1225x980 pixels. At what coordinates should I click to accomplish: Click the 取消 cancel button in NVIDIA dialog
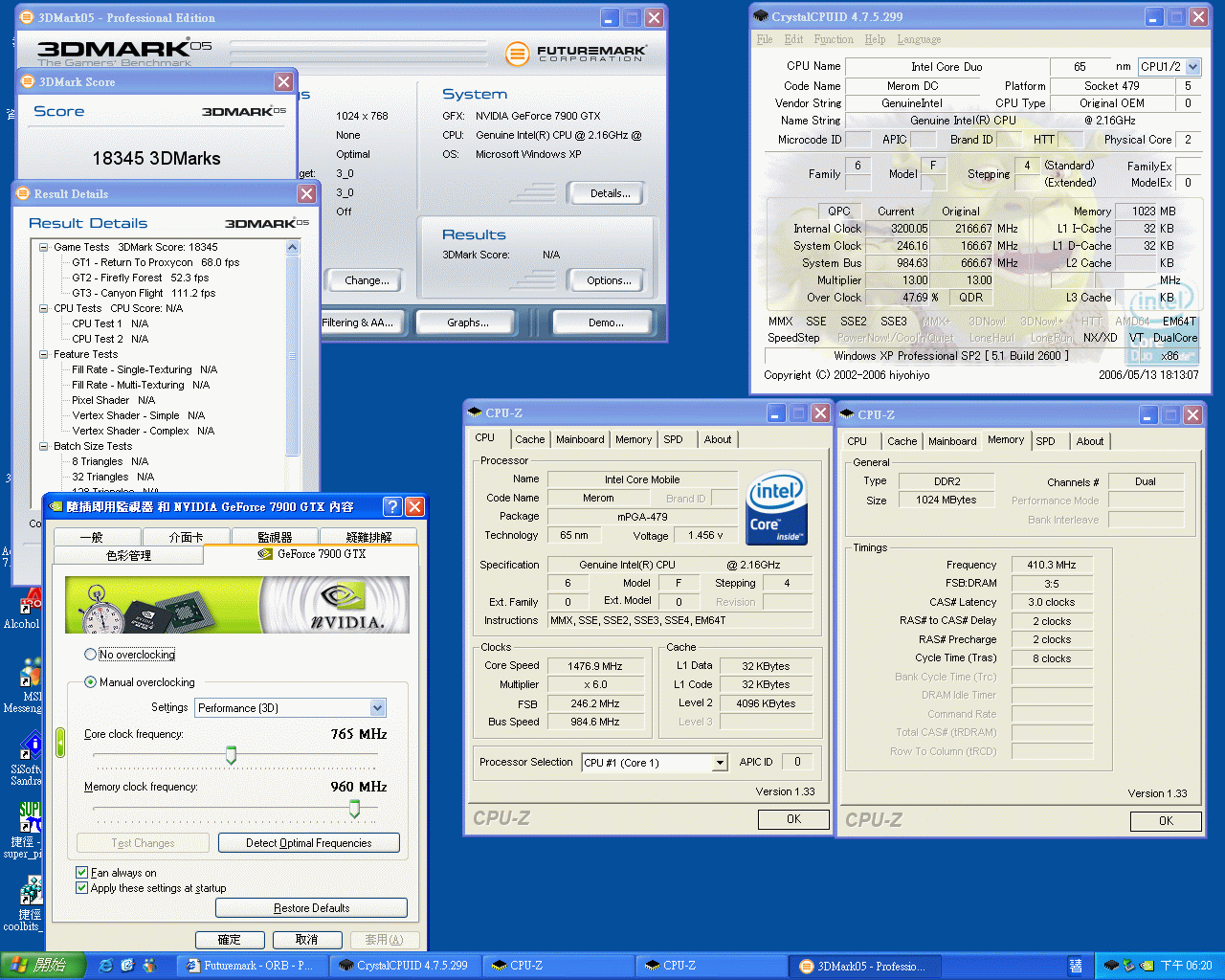click(x=307, y=940)
